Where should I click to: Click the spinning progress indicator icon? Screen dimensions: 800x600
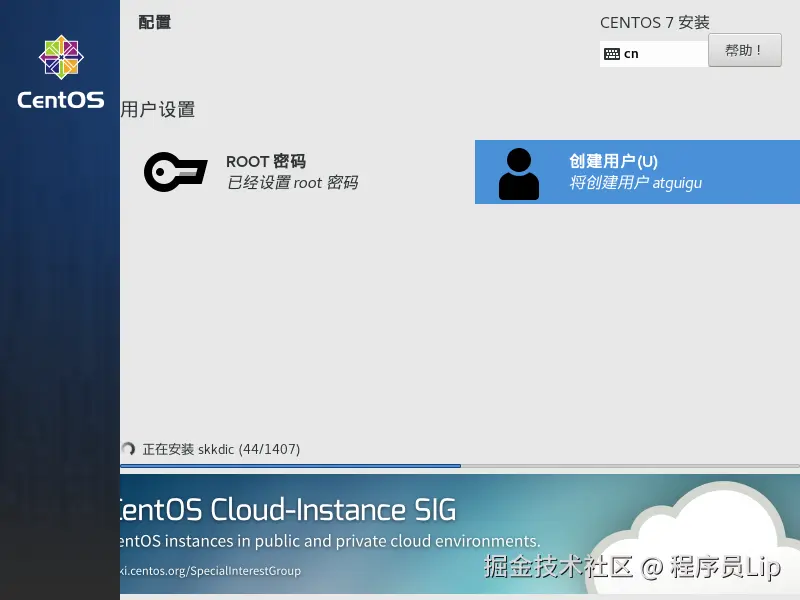click(x=128, y=449)
